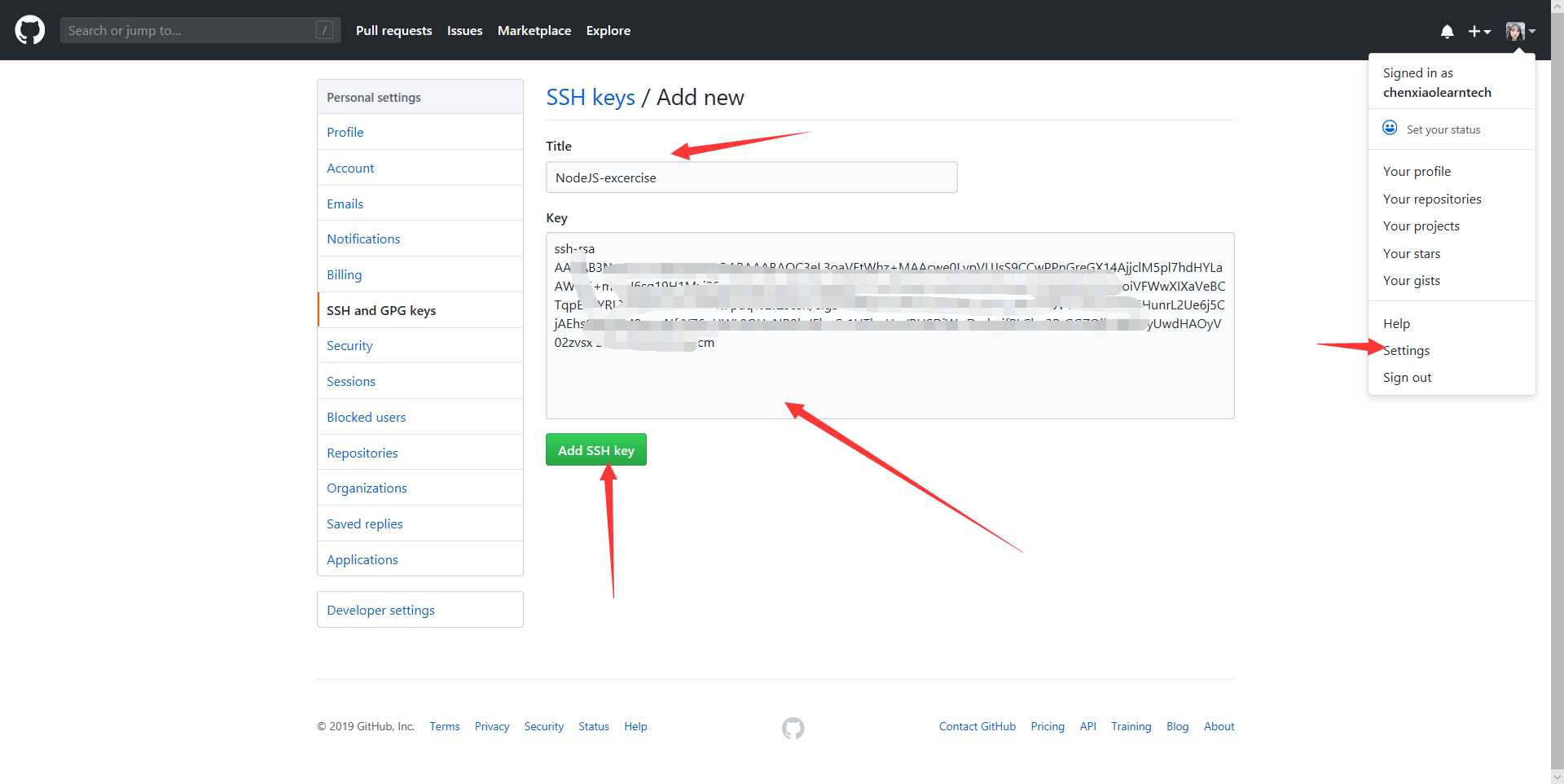Open the notifications bell
Screen dimensions: 1564x784
1447,31
